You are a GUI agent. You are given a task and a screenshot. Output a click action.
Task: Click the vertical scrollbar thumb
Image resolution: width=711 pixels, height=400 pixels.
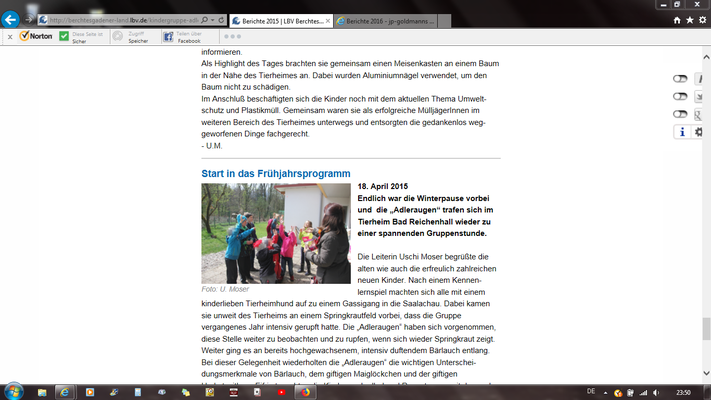tap(706, 329)
